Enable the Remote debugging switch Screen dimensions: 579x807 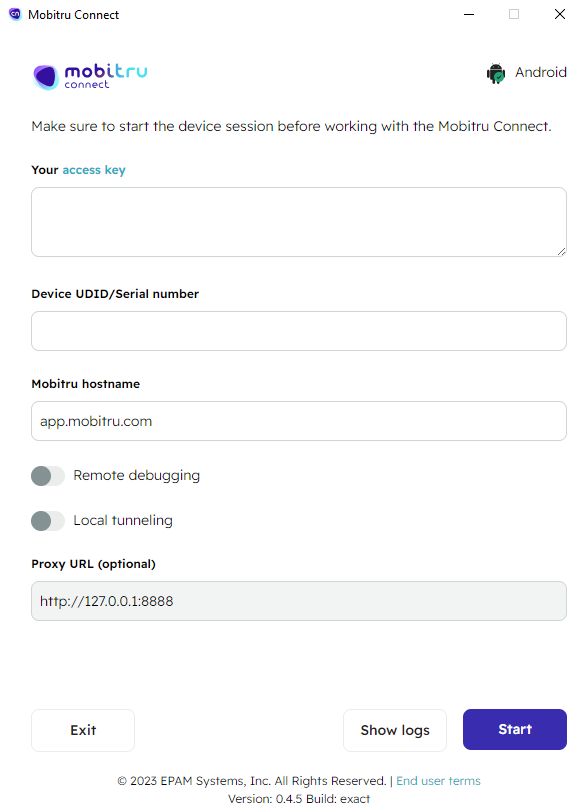[x=48, y=476]
